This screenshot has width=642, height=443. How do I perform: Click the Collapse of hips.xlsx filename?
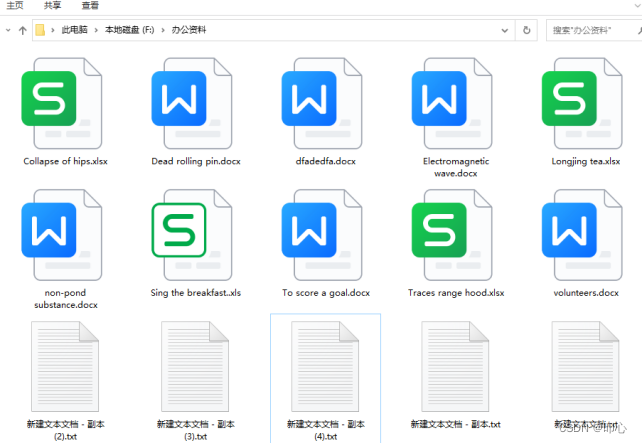[65, 161]
